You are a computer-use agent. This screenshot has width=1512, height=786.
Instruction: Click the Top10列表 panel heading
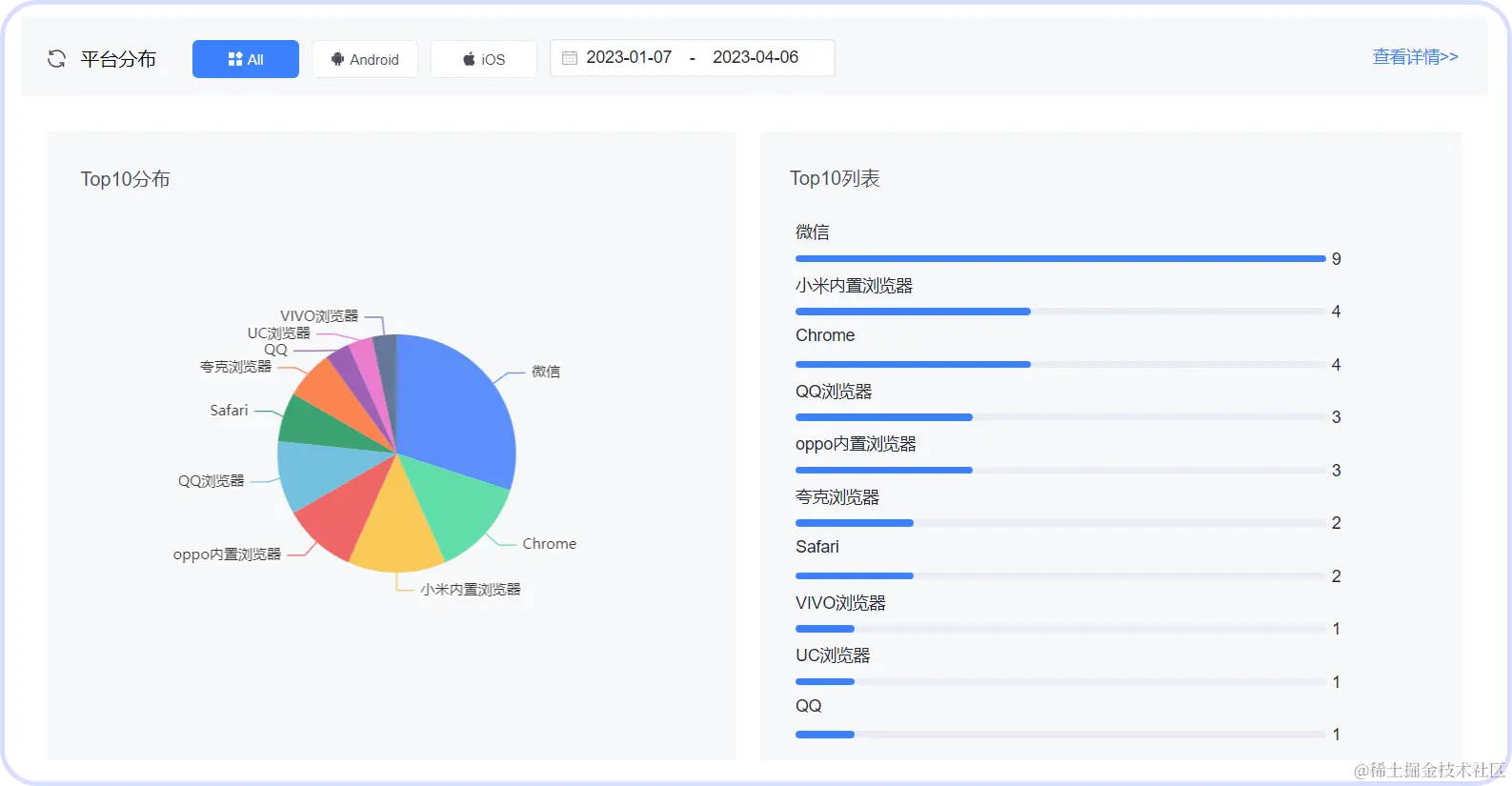(835, 178)
